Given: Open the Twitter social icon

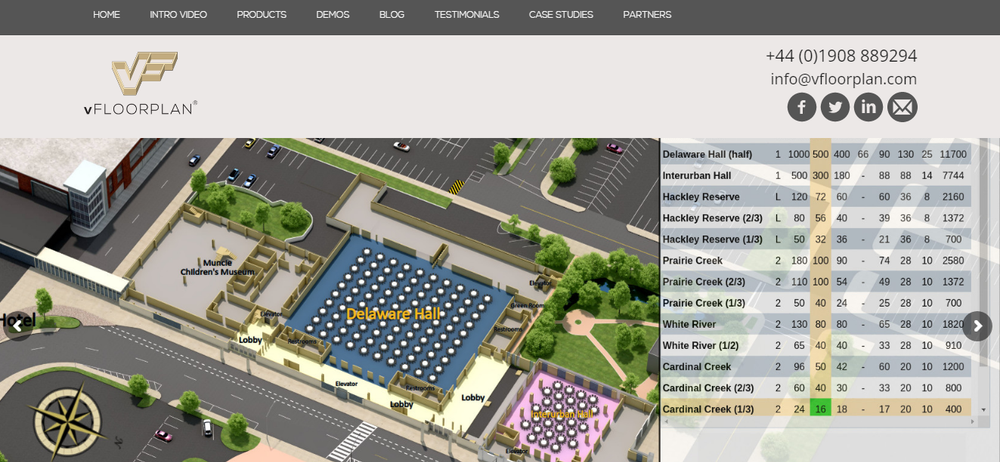Looking at the screenshot, I should click(x=835, y=107).
